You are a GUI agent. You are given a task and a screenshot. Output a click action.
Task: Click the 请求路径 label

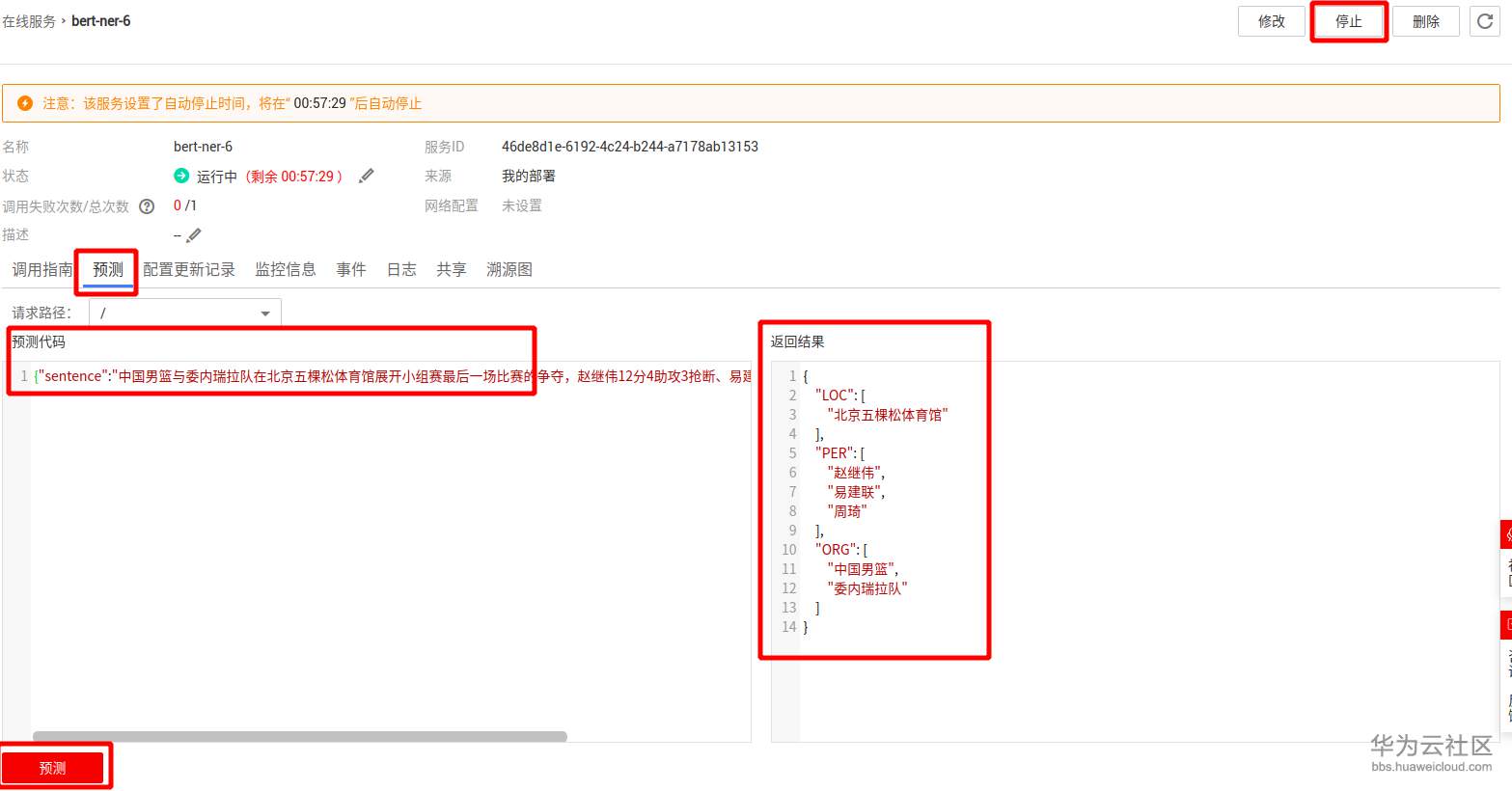41,313
